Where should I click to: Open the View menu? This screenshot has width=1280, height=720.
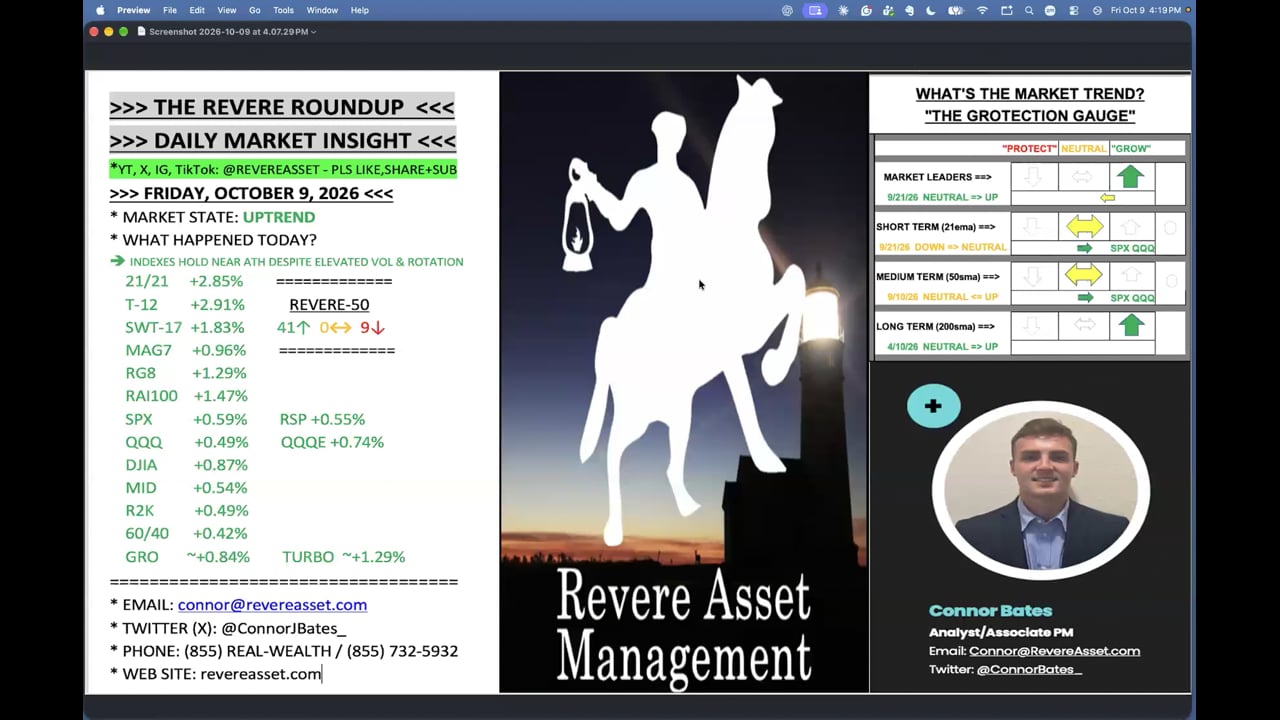click(x=227, y=10)
